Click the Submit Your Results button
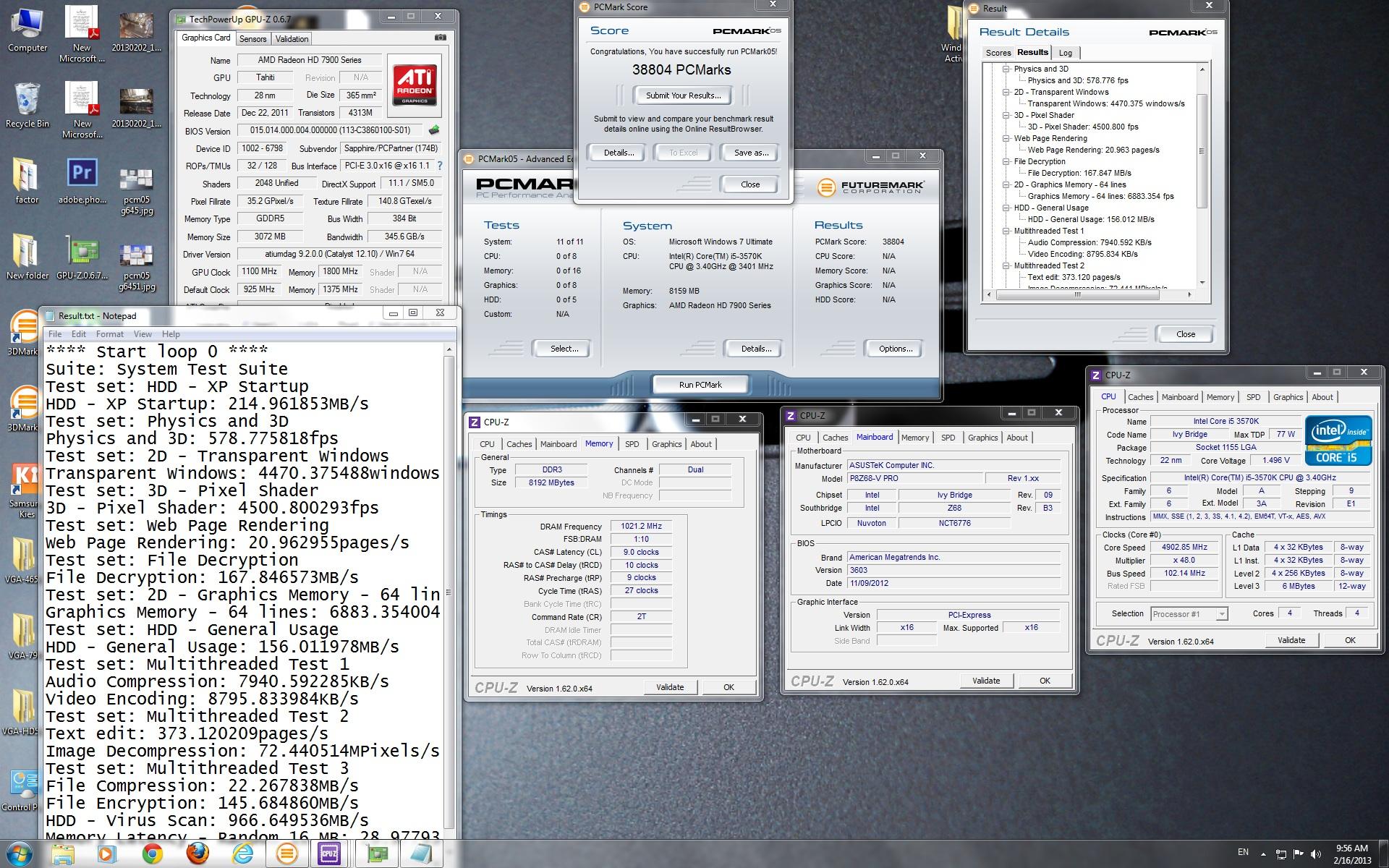This screenshot has height=868, width=1389. tap(683, 95)
